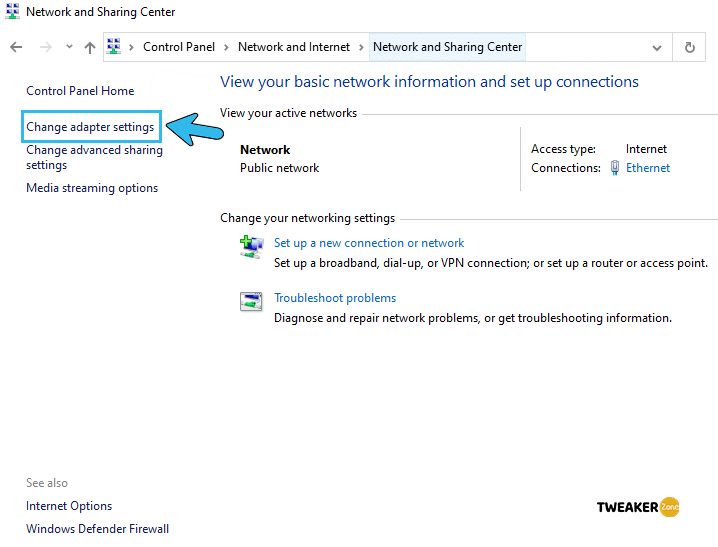Expand the chevron before Control Panel
Viewport: 718px width, 547px height.
pyautogui.click(x=131, y=47)
